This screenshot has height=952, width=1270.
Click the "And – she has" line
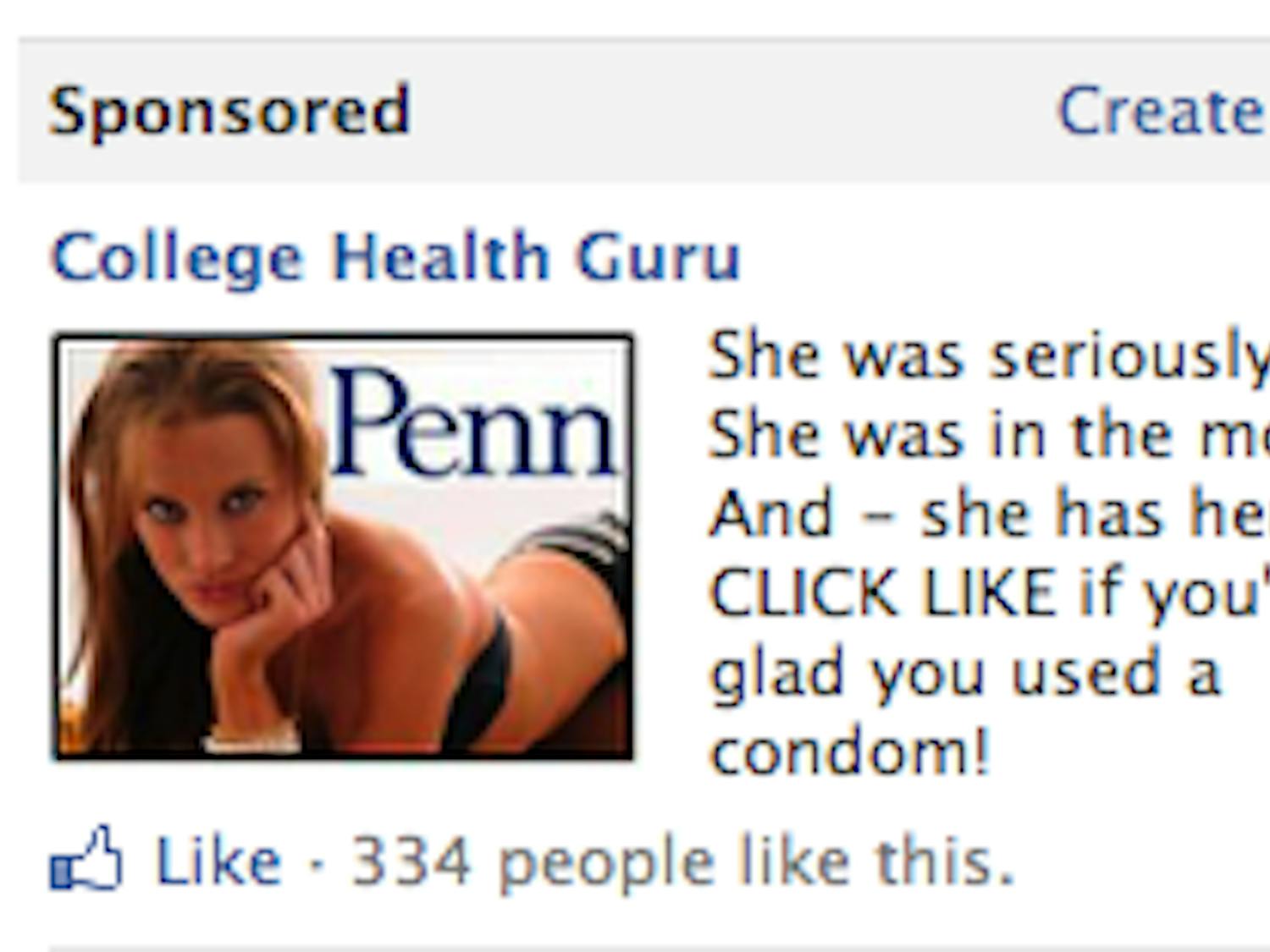(986, 515)
